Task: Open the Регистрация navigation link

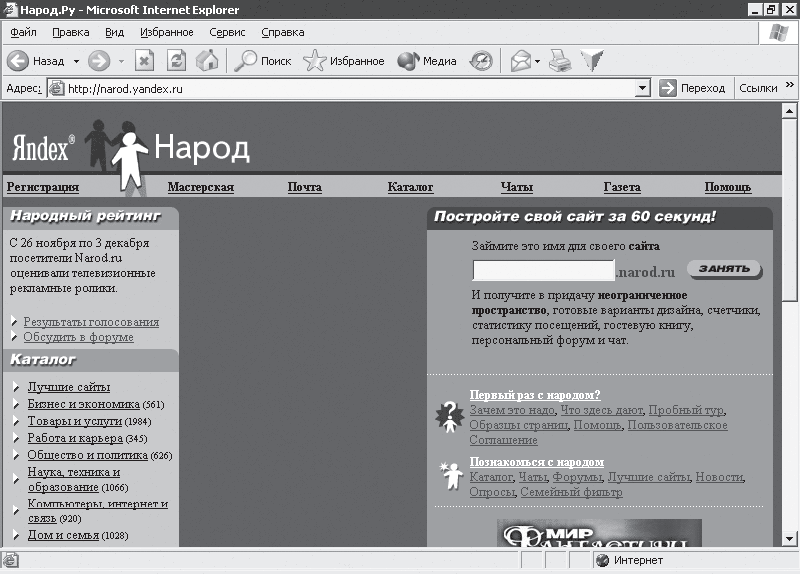Action: pyautogui.click(x=43, y=187)
